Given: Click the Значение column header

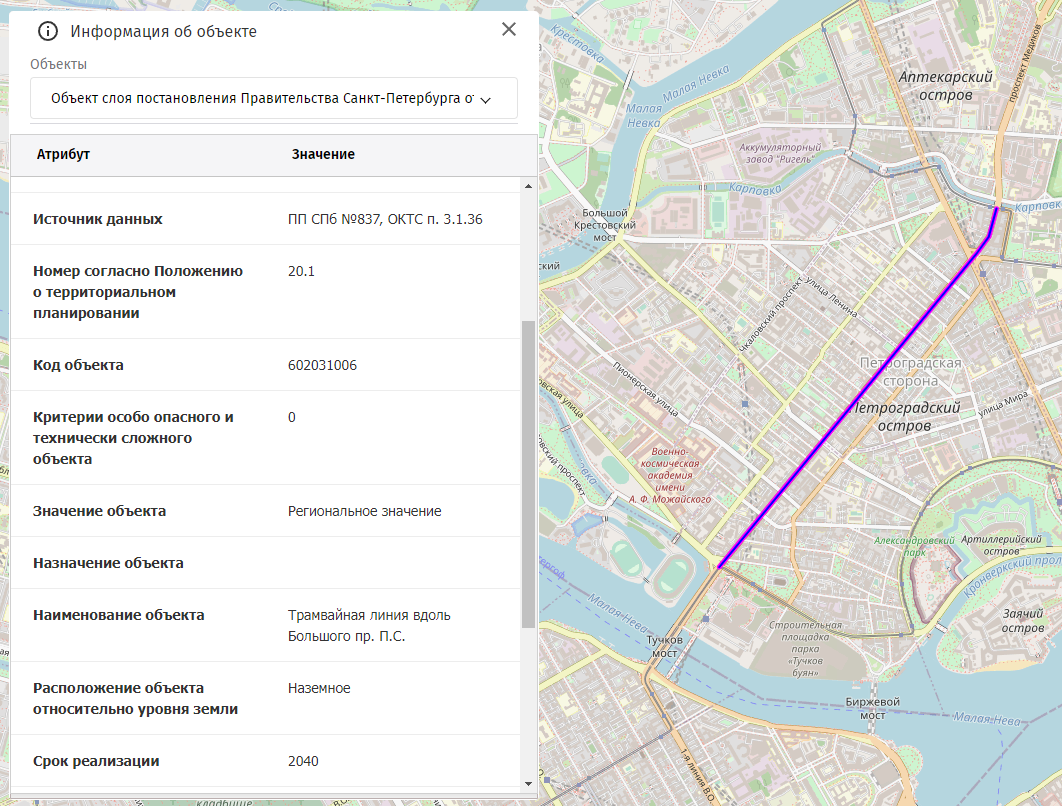Looking at the screenshot, I should pos(323,154).
